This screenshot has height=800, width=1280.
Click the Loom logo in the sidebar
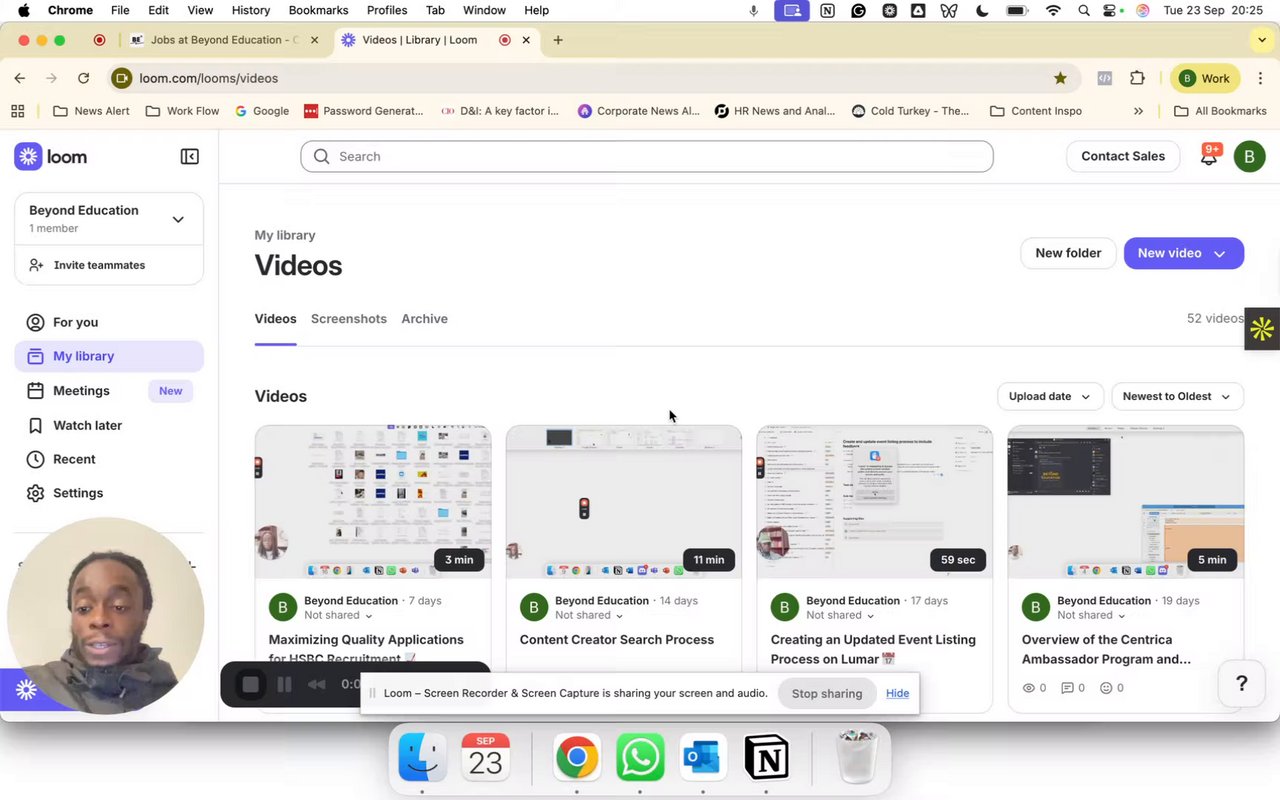[x=51, y=156]
